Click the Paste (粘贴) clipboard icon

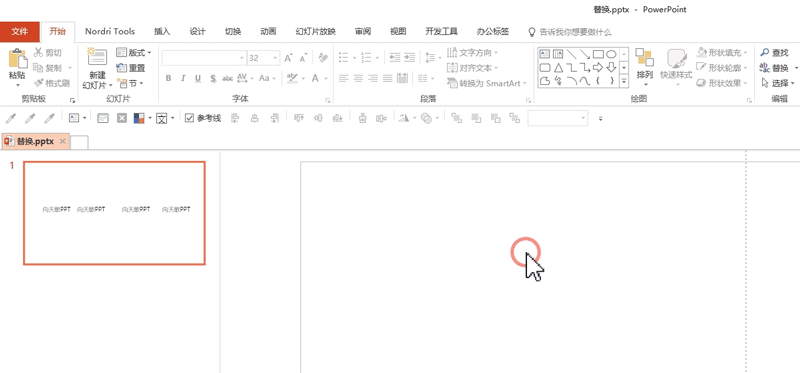18,59
